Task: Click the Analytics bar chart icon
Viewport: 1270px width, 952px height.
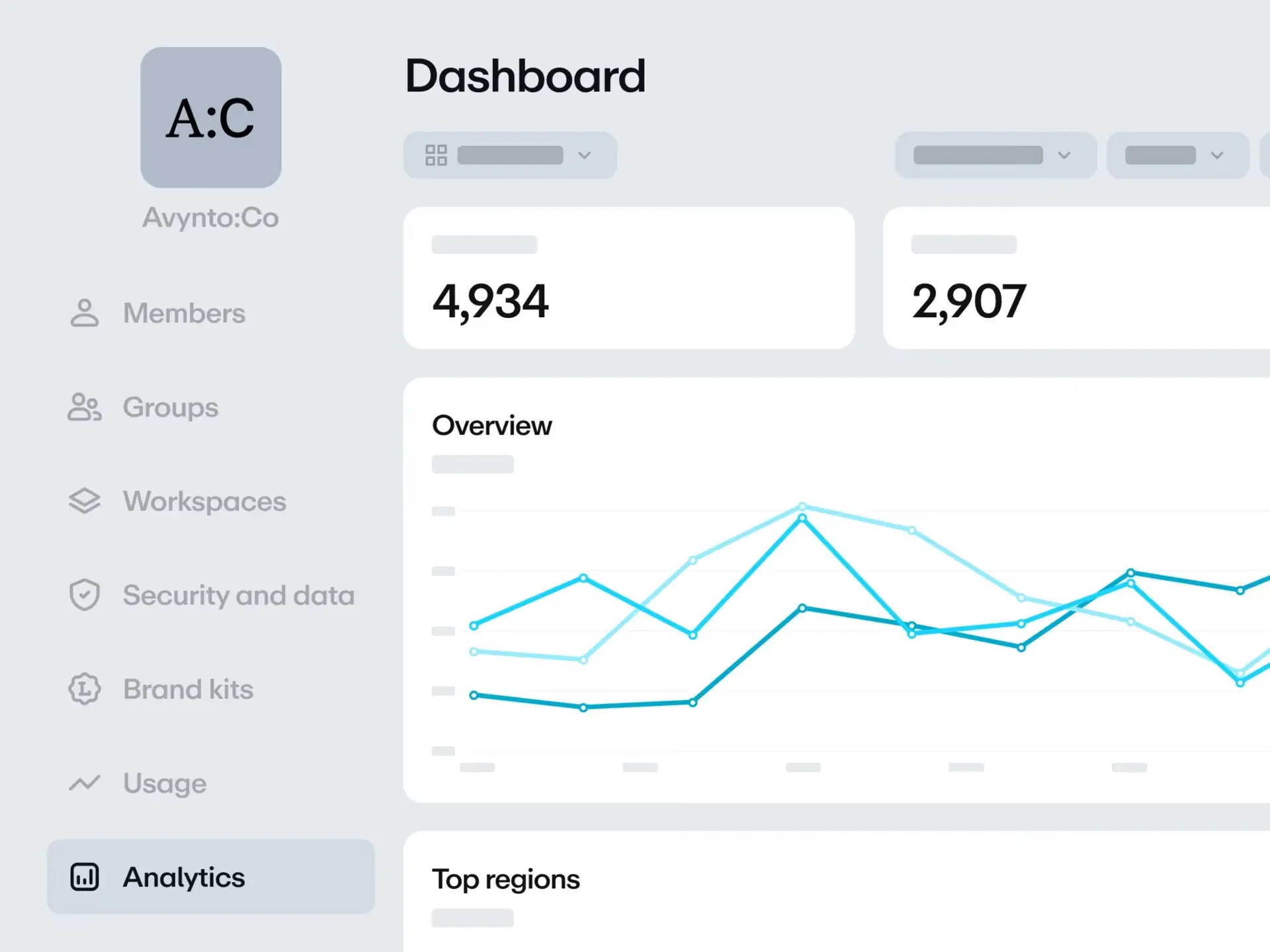Action: click(x=84, y=877)
